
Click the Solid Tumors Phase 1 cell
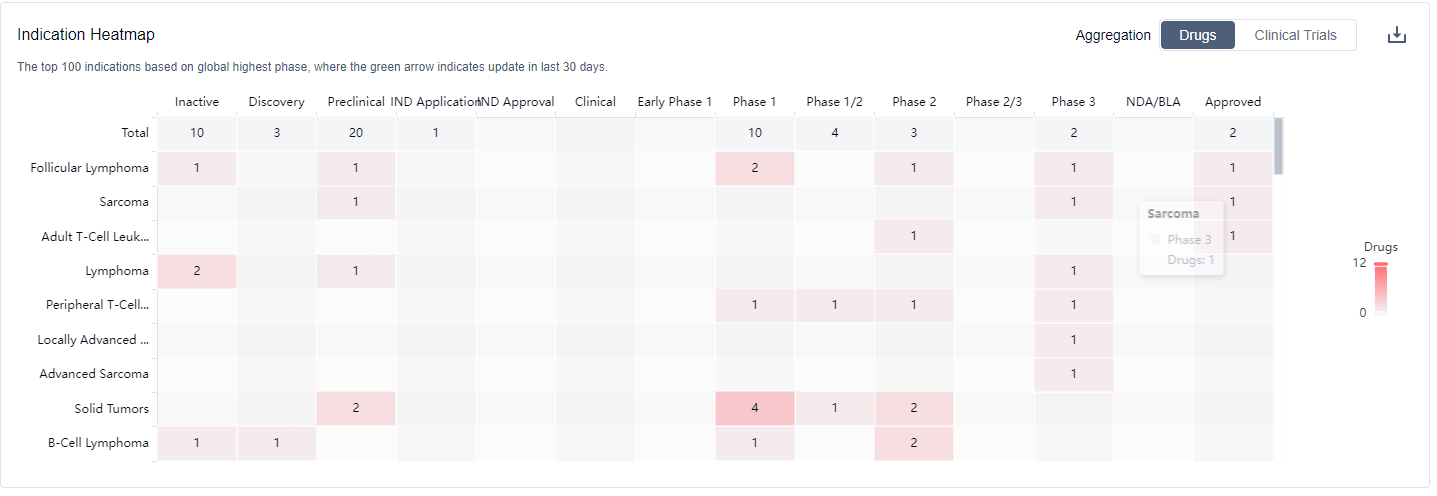[755, 409]
